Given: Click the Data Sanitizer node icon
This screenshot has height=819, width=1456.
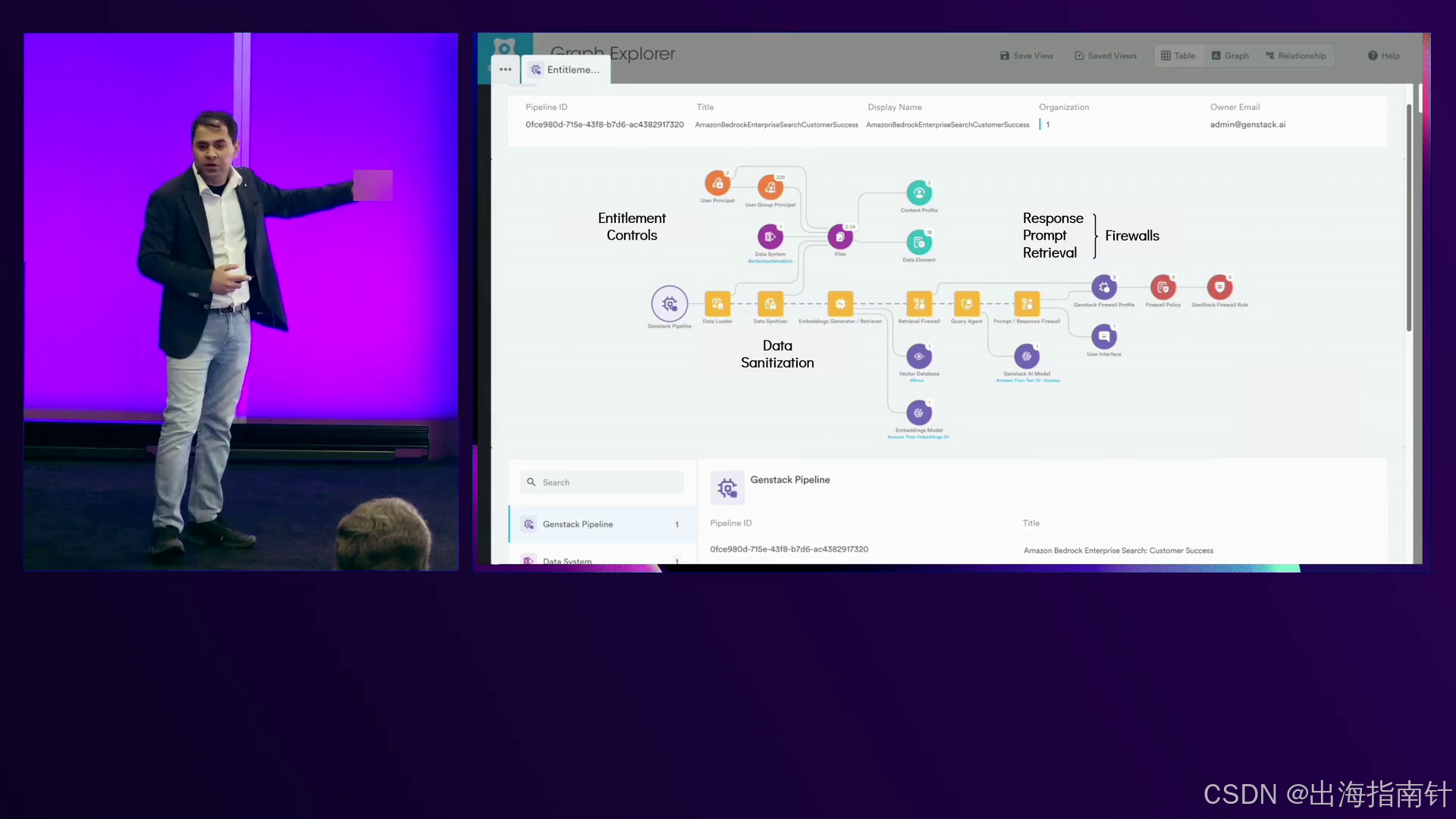Looking at the screenshot, I should [770, 304].
